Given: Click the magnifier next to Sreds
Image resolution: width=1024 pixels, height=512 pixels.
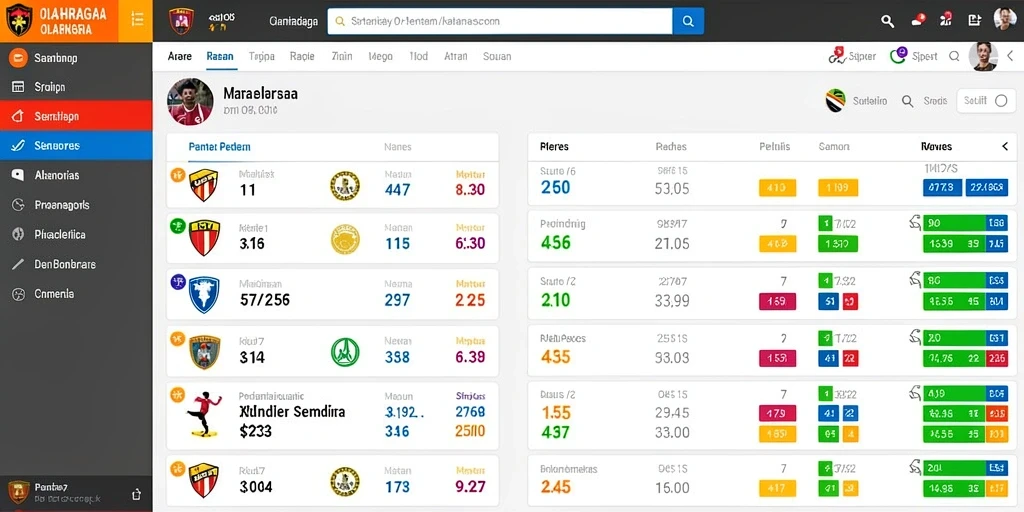Looking at the screenshot, I should (x=907, y=101).
